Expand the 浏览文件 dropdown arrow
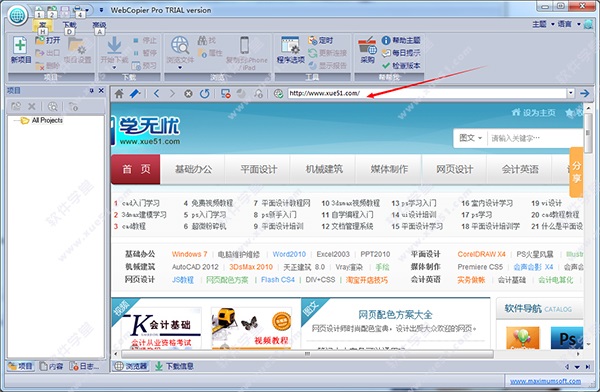This screenshot has width=600, height=392. click(180, 68)
